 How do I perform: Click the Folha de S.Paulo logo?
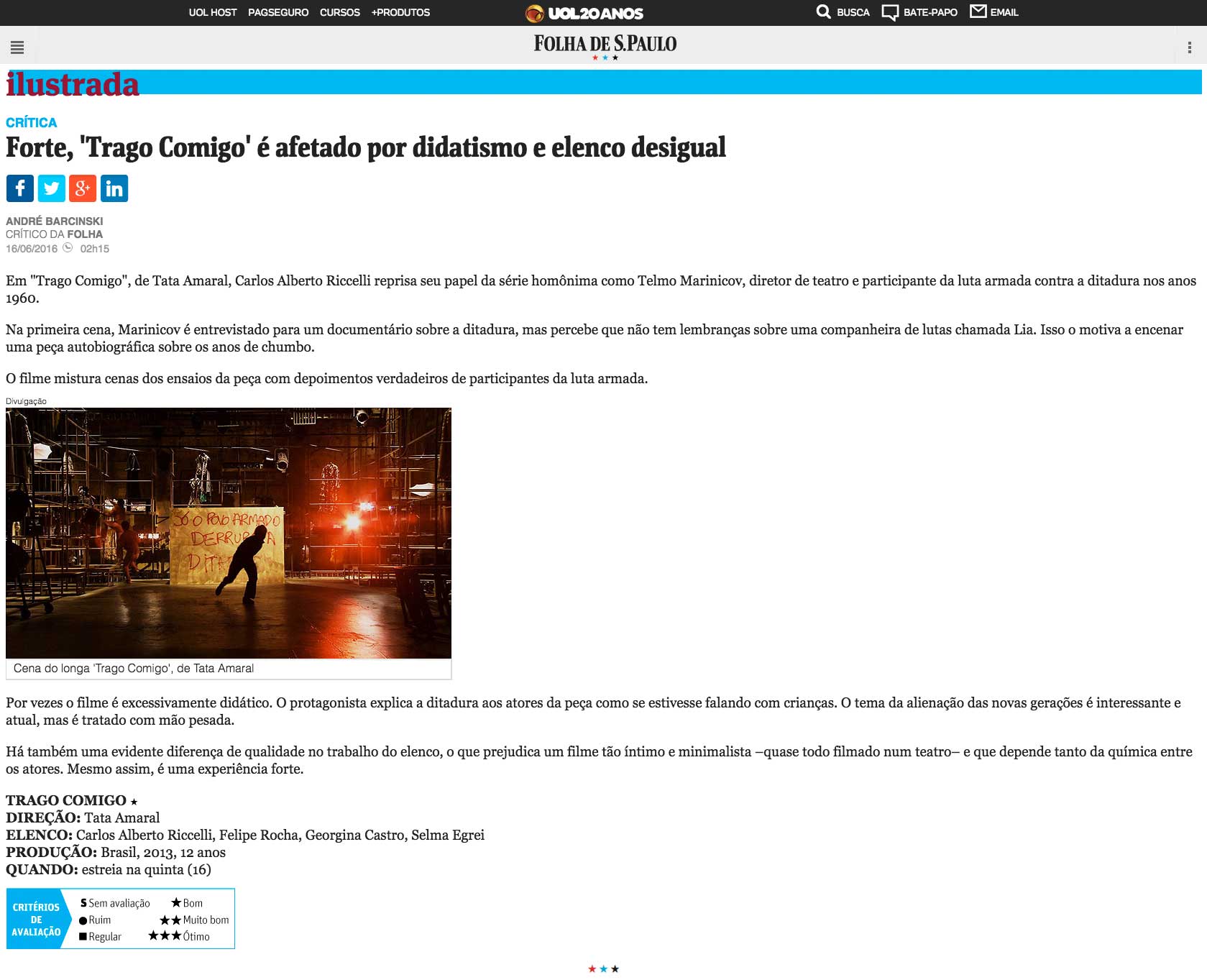pos(605,46)
